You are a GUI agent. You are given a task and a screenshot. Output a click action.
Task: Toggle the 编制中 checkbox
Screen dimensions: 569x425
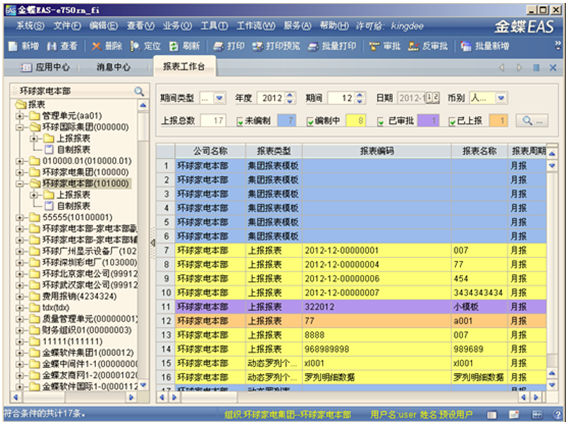310,122
